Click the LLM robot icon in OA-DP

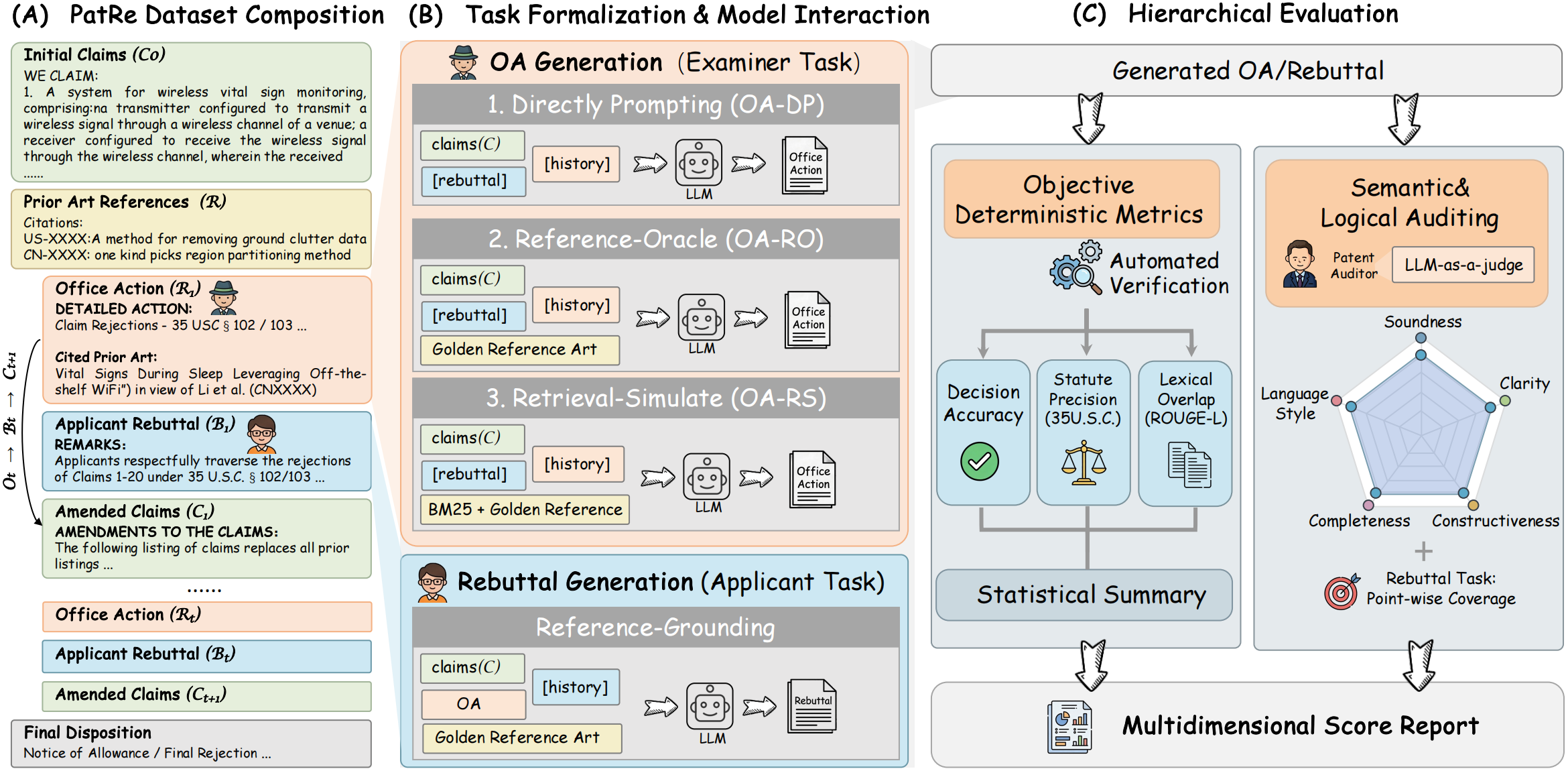click(698, 163)
